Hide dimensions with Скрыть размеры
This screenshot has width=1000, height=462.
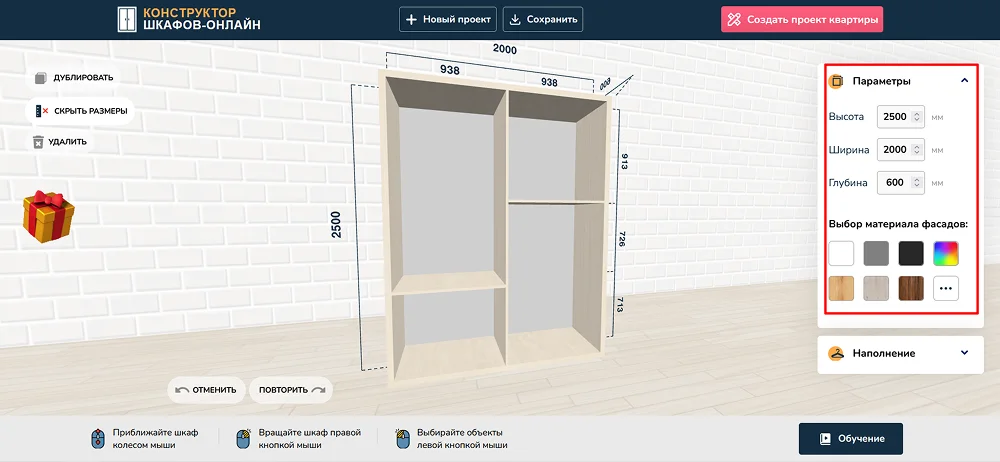(x=80, y=111)
